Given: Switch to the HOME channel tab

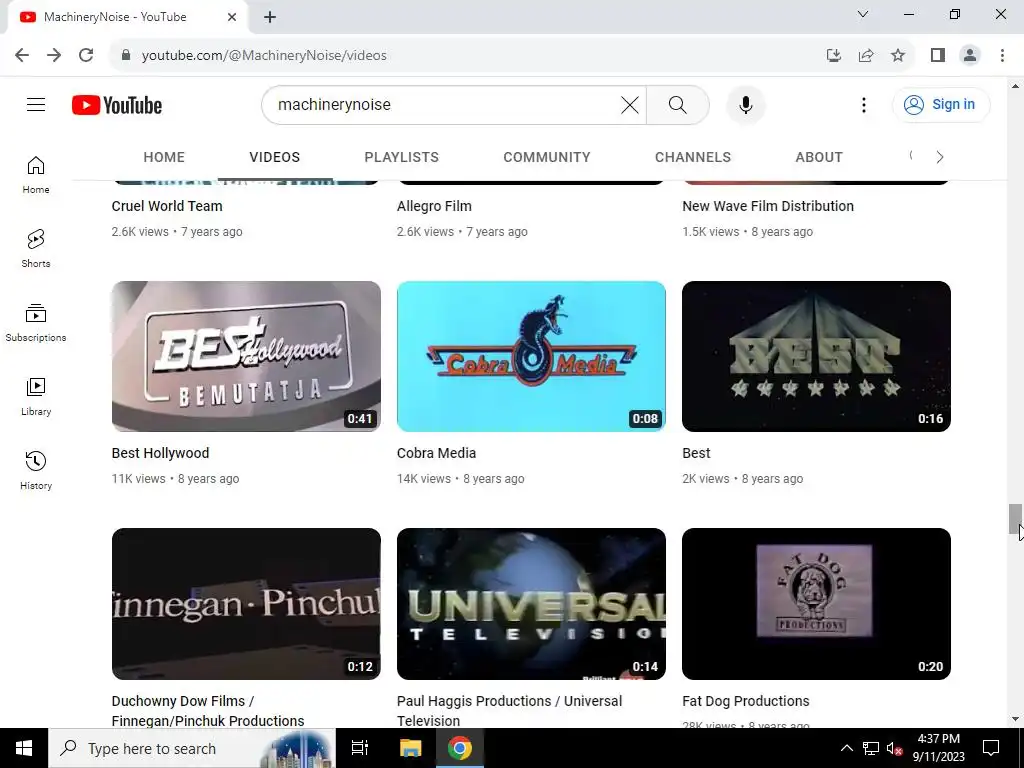Looking at the screenshot, I should pyautogui.click(x=164, y=157).
